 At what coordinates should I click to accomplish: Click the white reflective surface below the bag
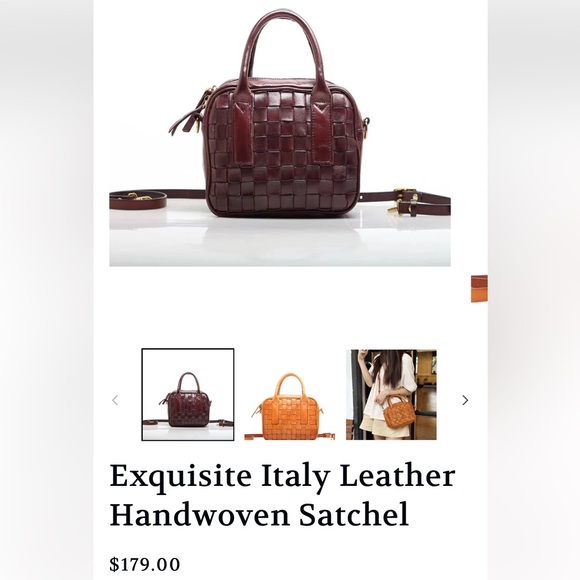(x=280, y=240)
